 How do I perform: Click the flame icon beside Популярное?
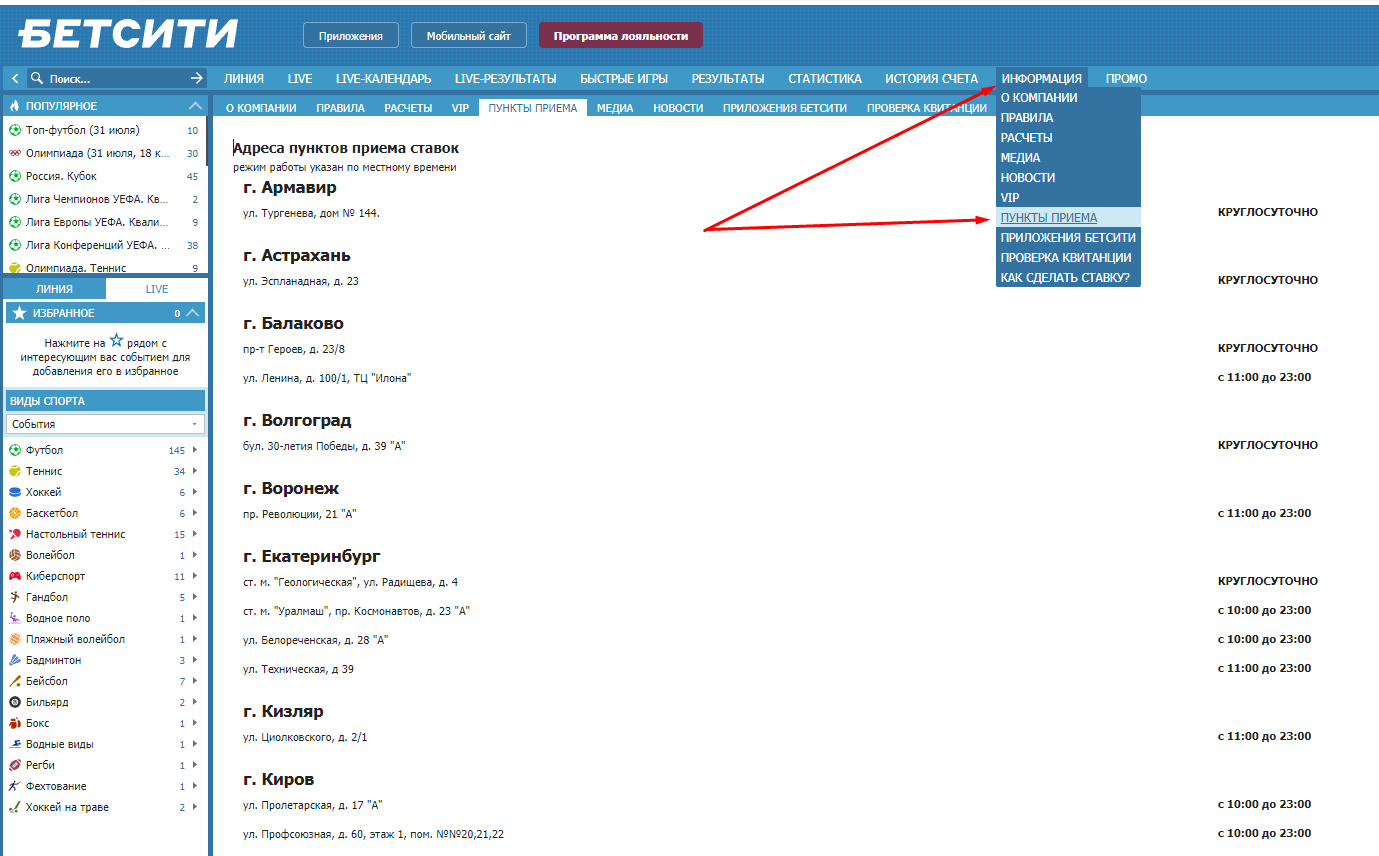click(15, 105)
